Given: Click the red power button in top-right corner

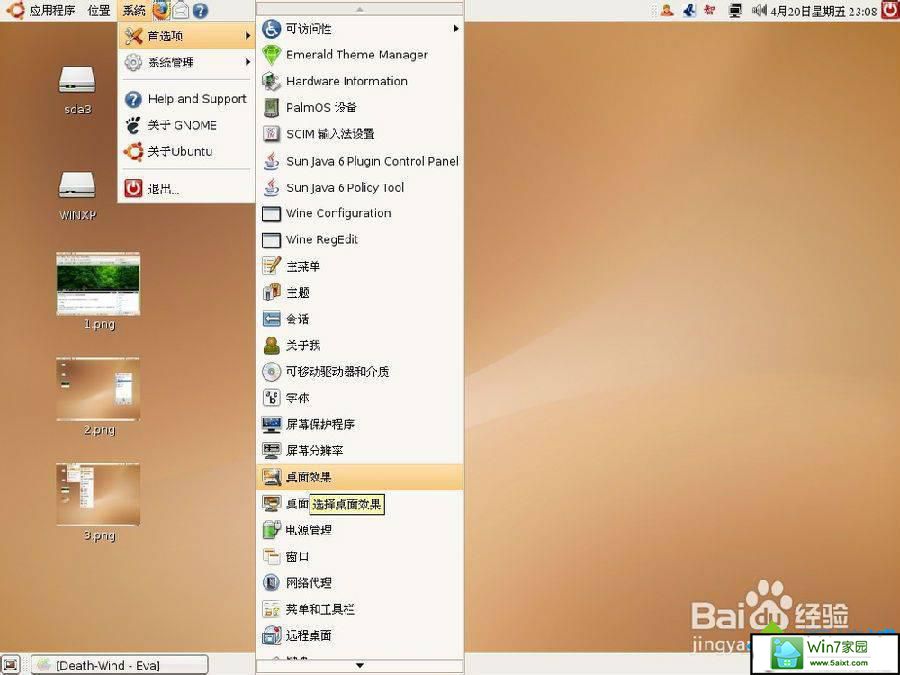Looking at the screenshot, I should click(x=890, y=10).
